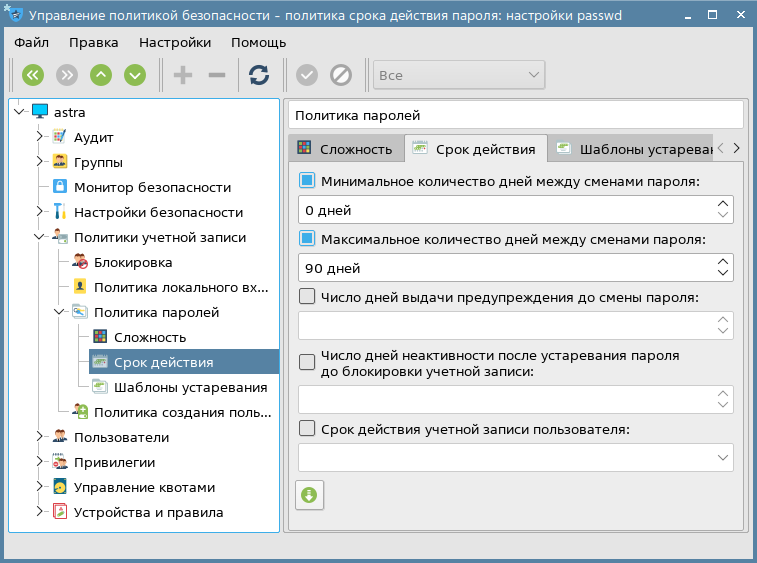Open the Настройки menu

[175, 42]
